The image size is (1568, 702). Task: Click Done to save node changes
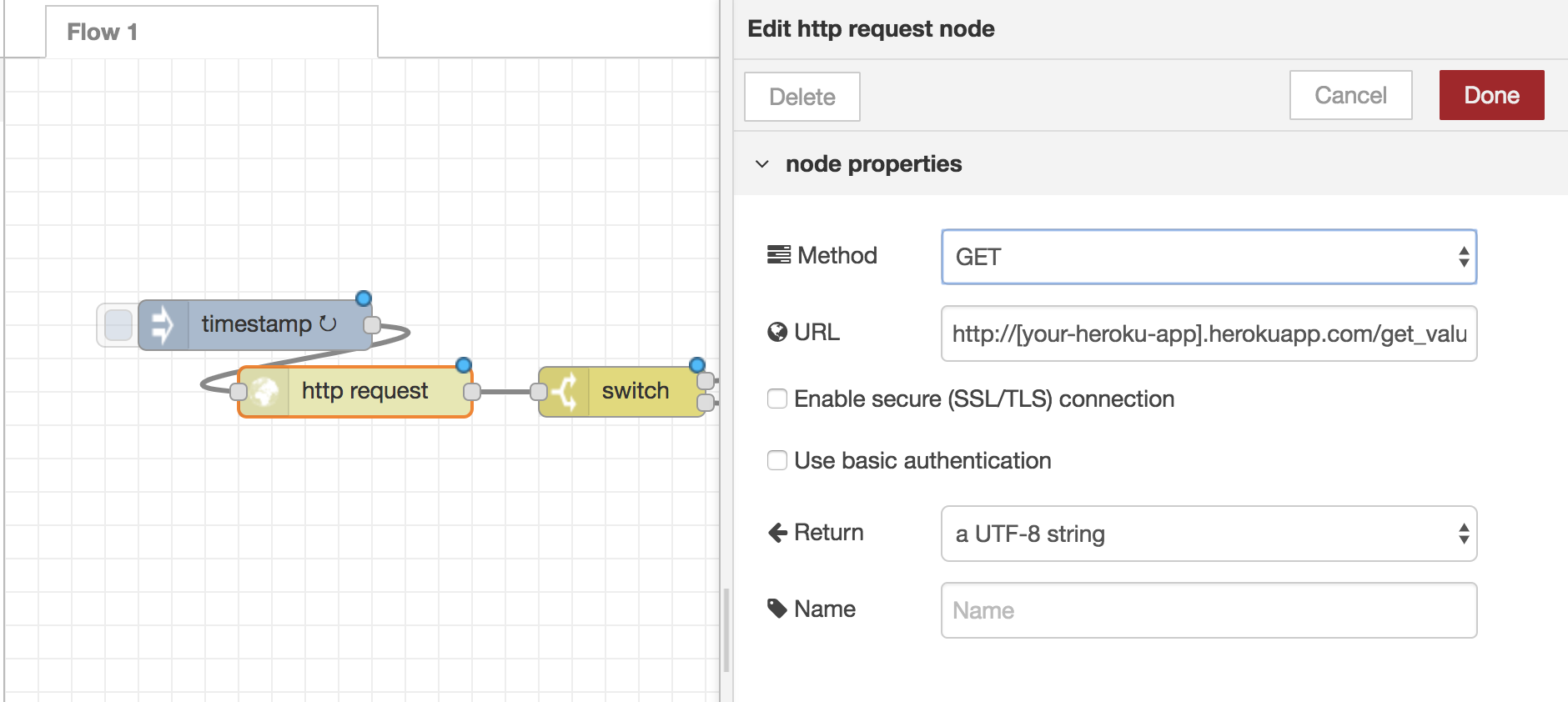1491,95
